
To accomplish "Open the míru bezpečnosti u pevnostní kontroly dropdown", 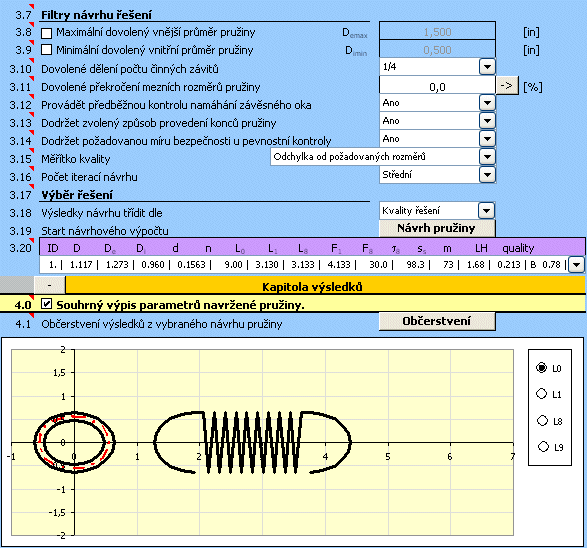I will (x=487, y=138).
